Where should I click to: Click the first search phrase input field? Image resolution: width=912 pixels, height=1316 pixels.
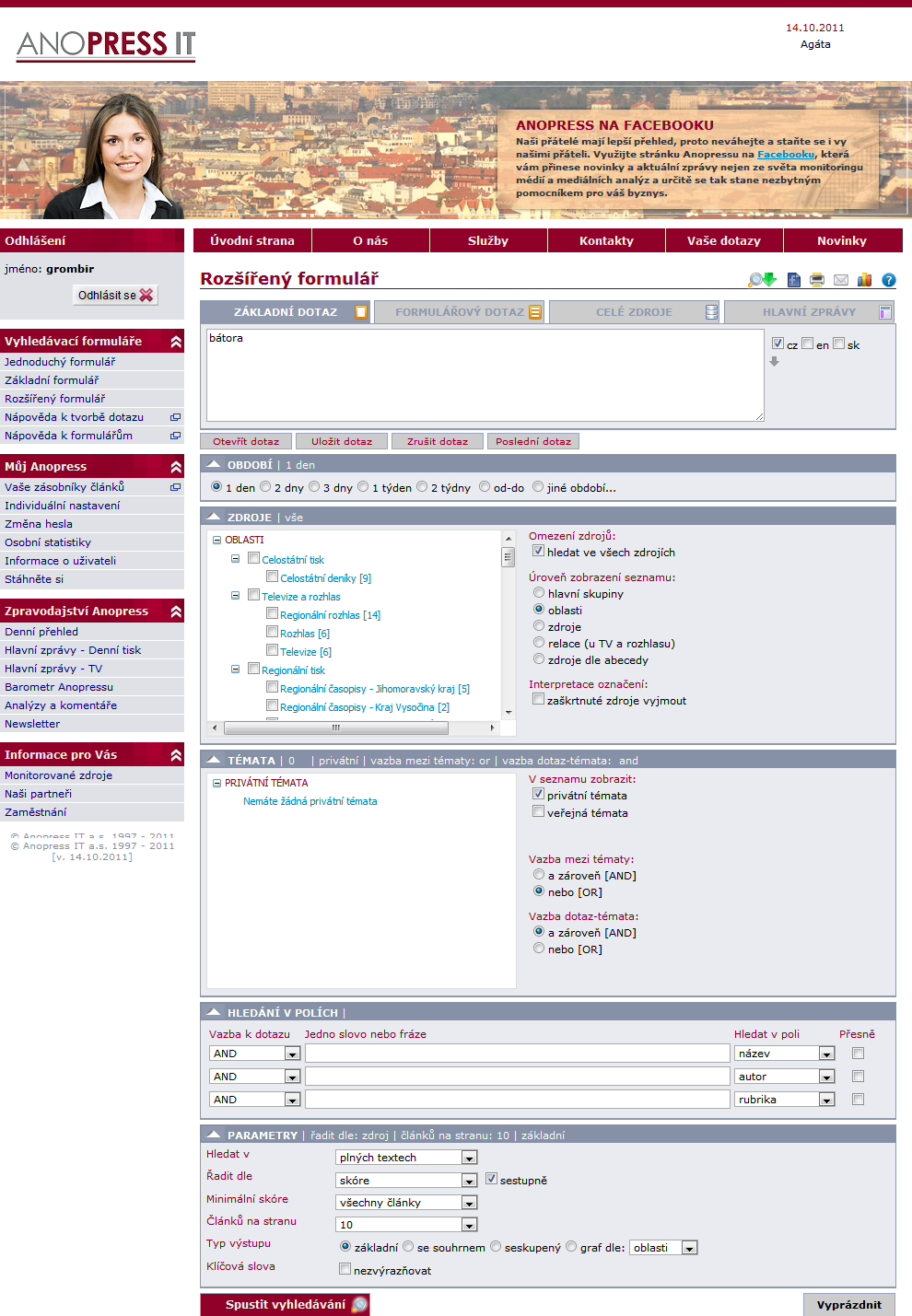(x=518, y=1054)
